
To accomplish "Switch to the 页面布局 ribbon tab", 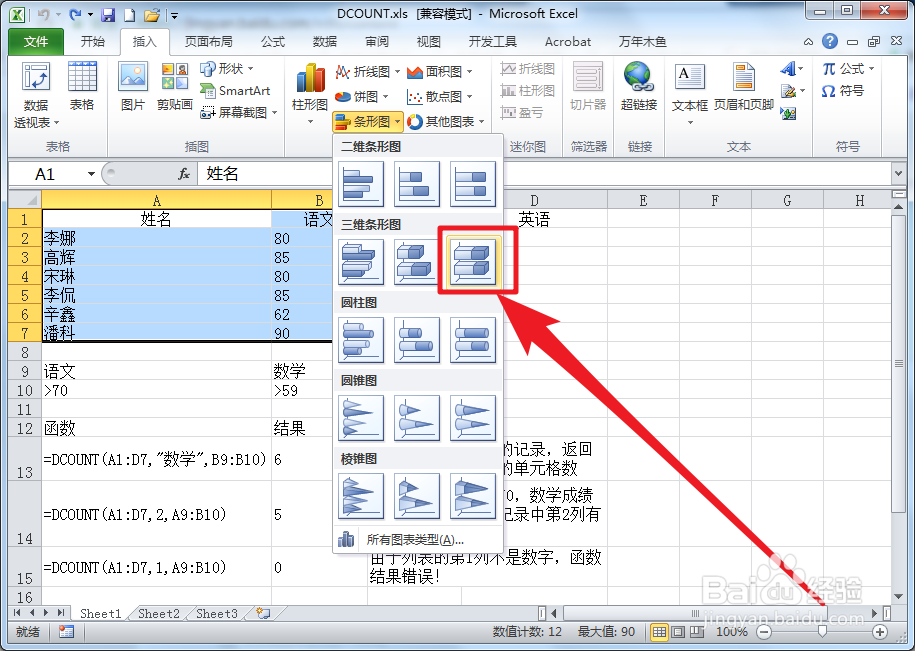I will pos(209,41).
